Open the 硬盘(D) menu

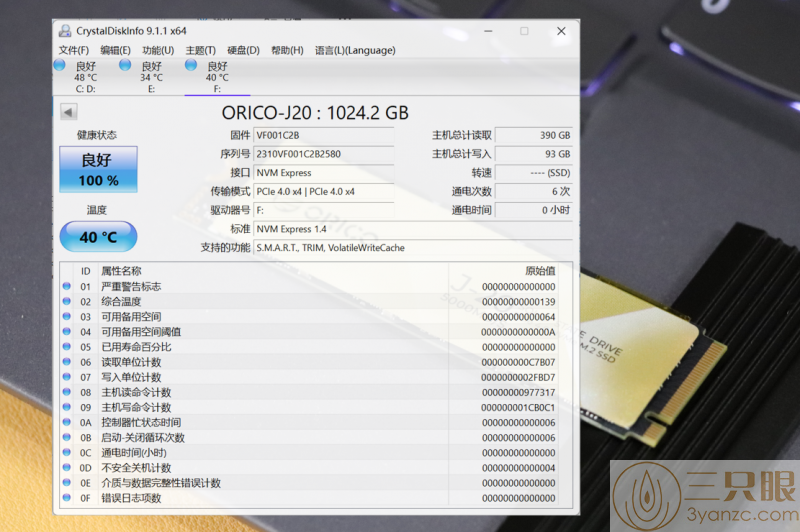(x=243, y=50)
